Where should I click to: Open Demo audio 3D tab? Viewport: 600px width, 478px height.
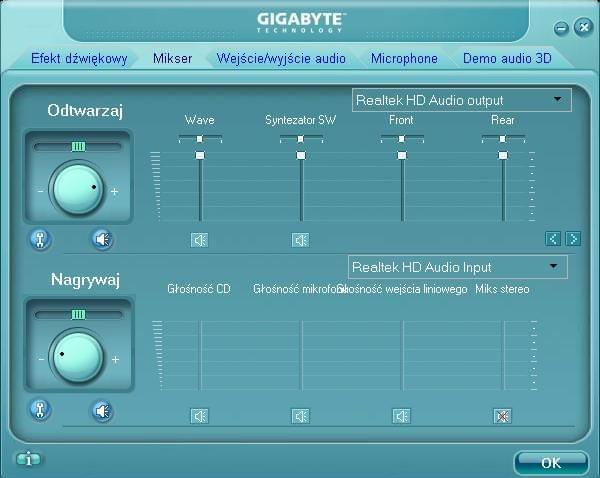coord(507,59)
